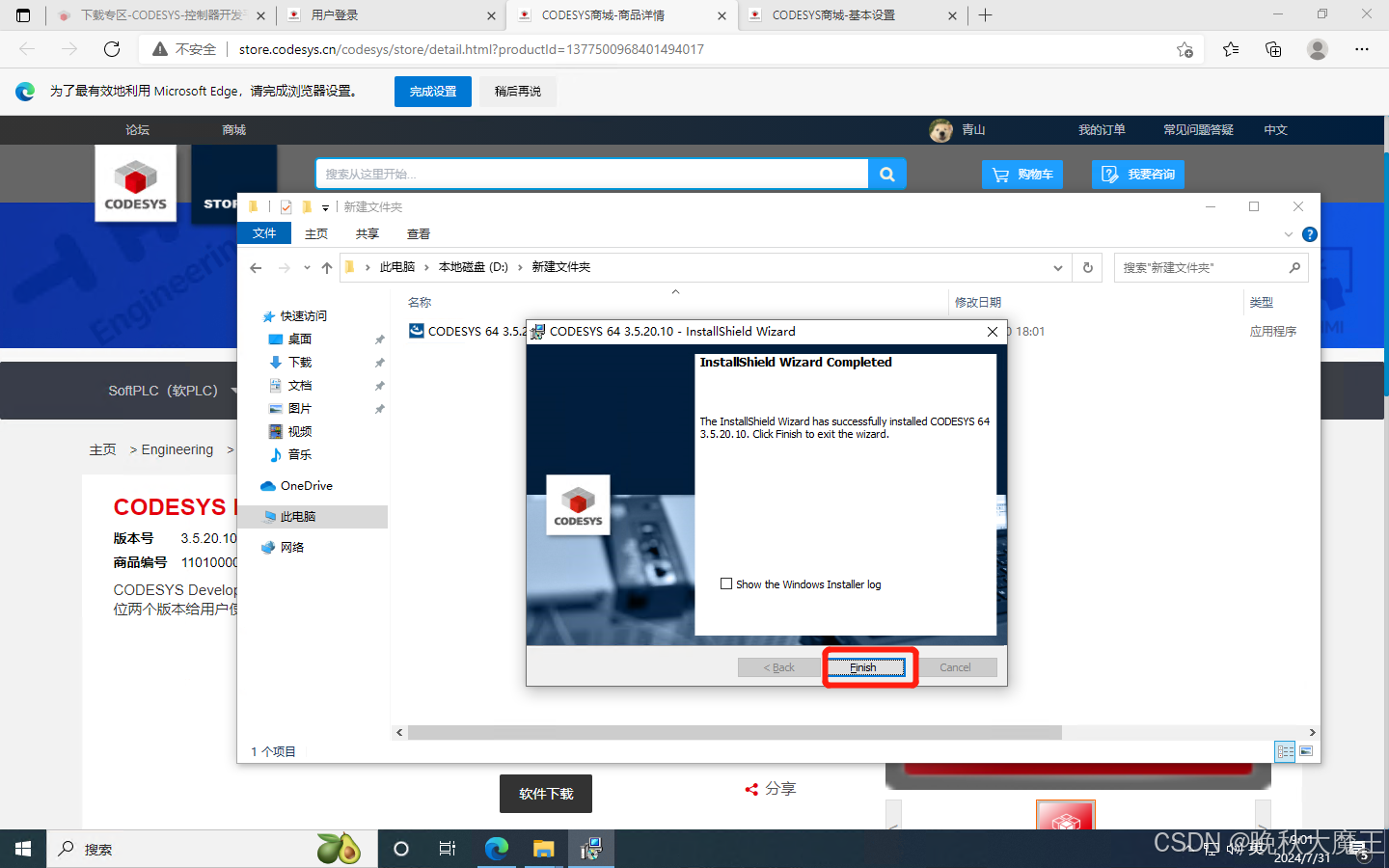The width and height of the screenshot is (1389, 868).
Task: Open the 文件 ribbon tab in File Explorer
Action: 264,233
